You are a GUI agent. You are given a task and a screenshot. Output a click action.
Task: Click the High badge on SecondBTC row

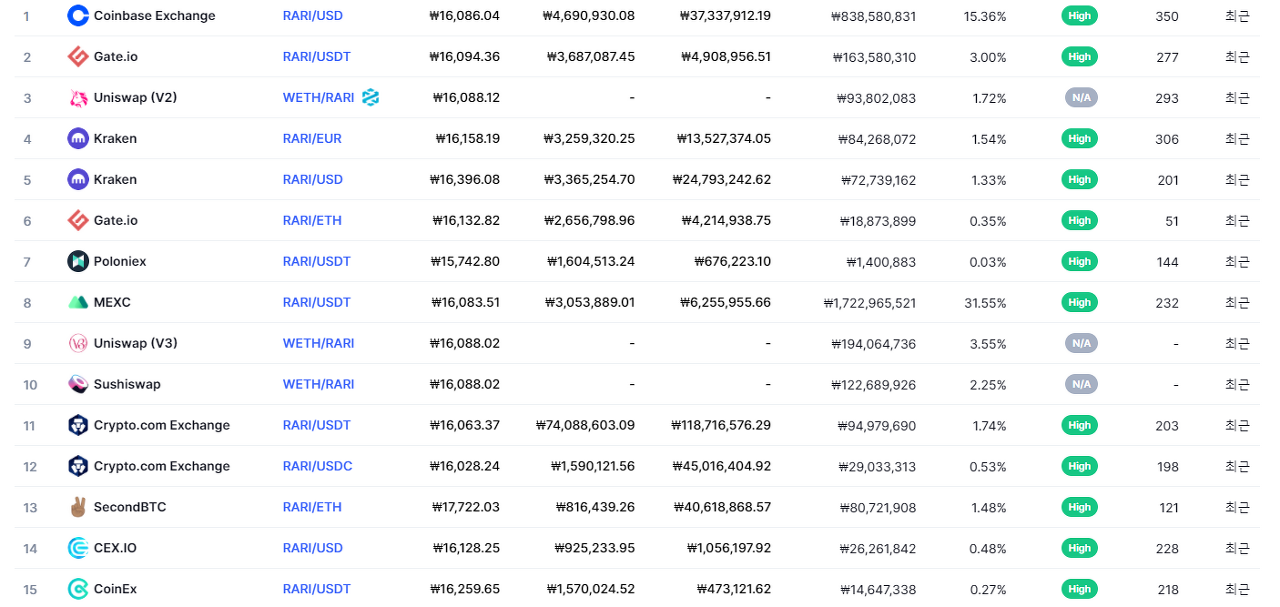1080,508
